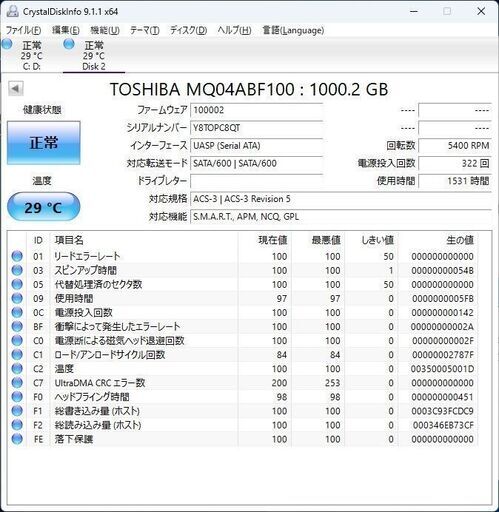Select the ロード/アンロードサイクル回数 row

243,354
